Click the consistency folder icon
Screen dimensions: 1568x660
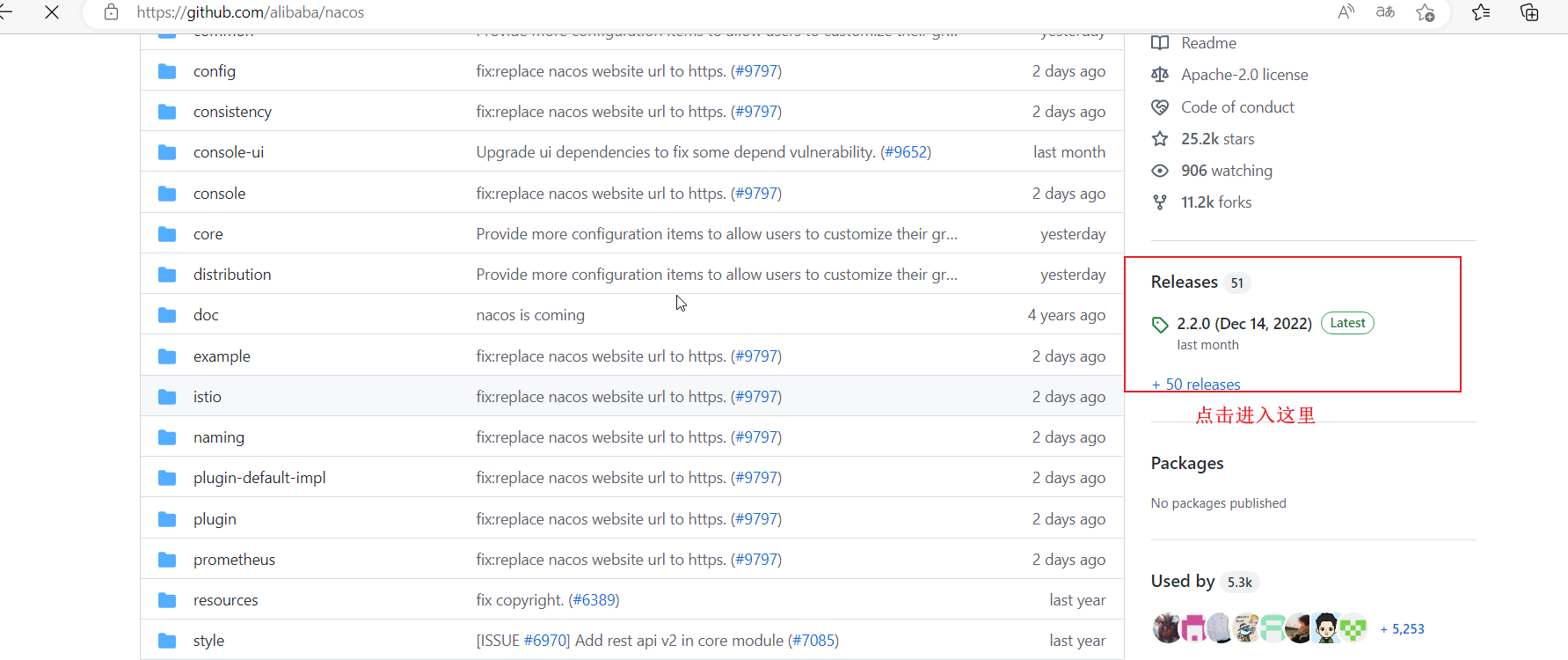pos(167,112)
